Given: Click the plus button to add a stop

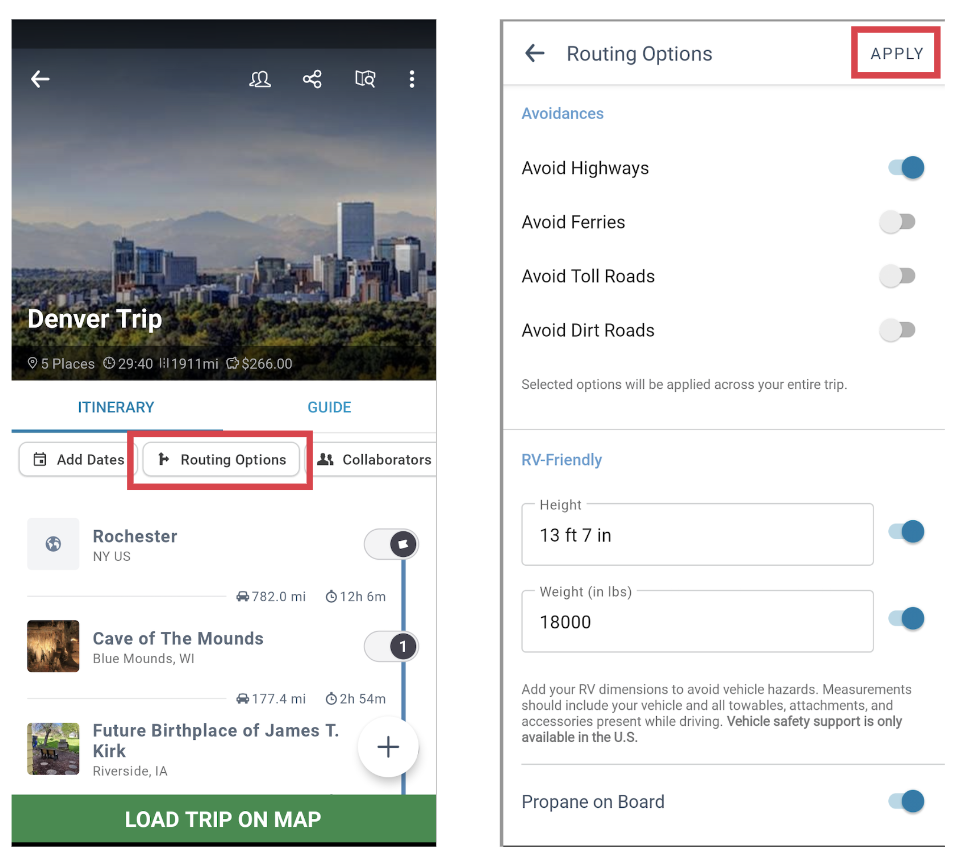Looking at the screenshot, I should pos(388,747).
